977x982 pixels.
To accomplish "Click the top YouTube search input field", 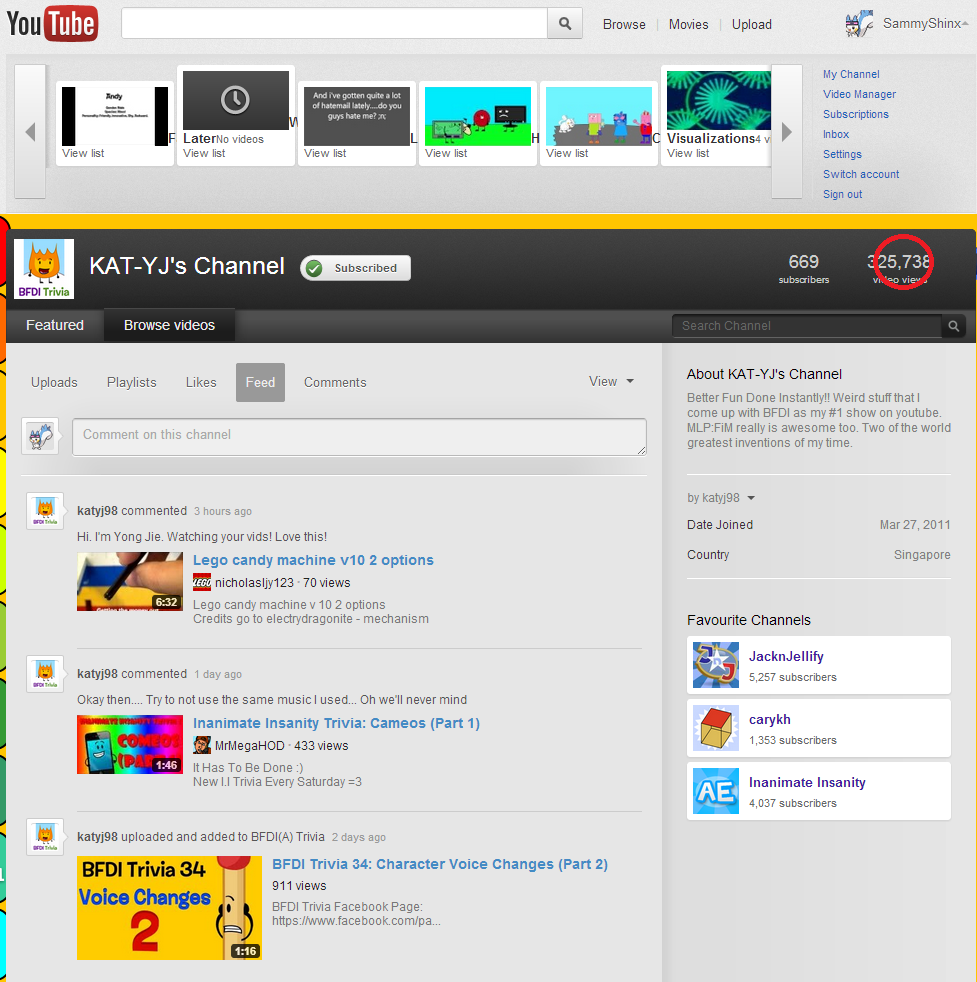I will (x=334, y=24).
